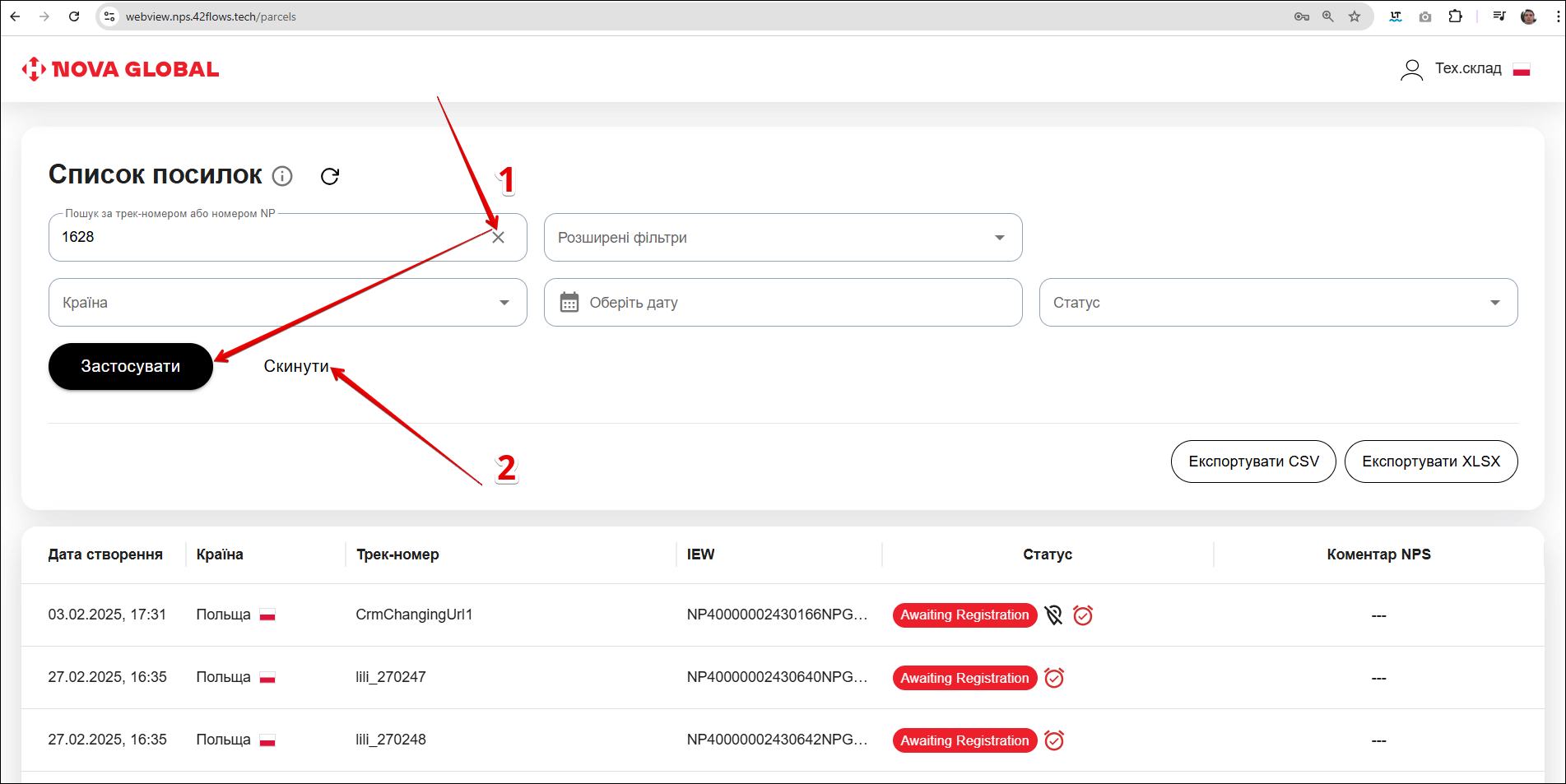Click the calendar icon in the date field
This screenshot has width=1566, height=784.
[569, 303]
